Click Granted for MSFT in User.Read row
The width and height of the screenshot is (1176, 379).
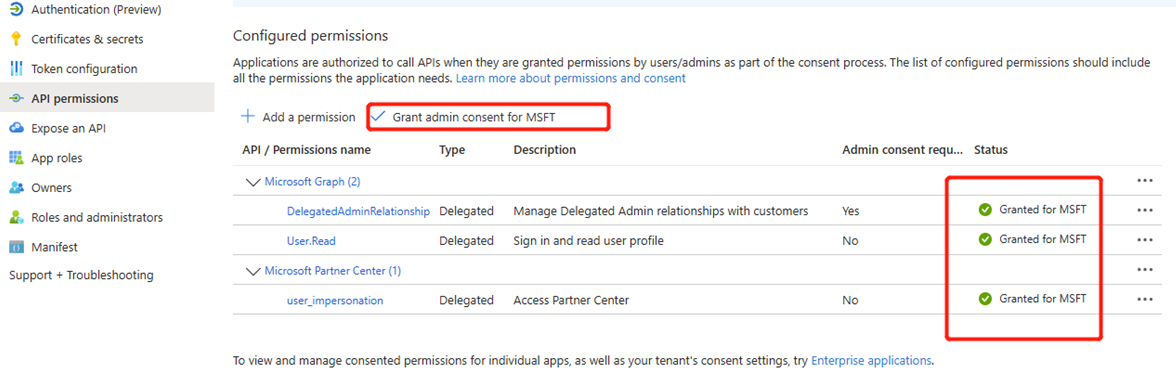pyautogui.click(x=1042, y=239)
